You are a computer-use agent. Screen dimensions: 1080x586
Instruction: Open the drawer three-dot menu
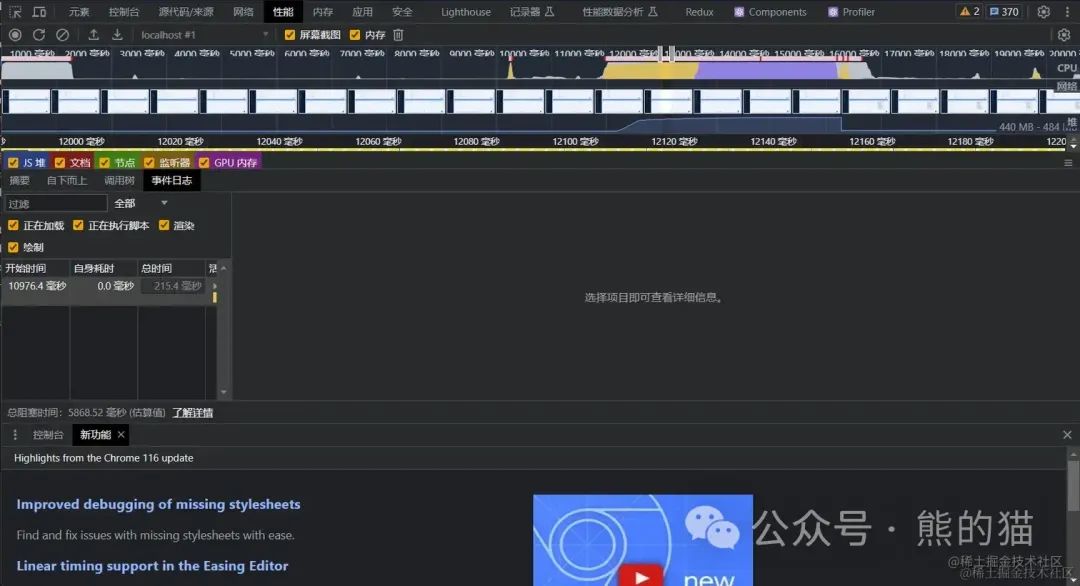(x=15, y=435)
